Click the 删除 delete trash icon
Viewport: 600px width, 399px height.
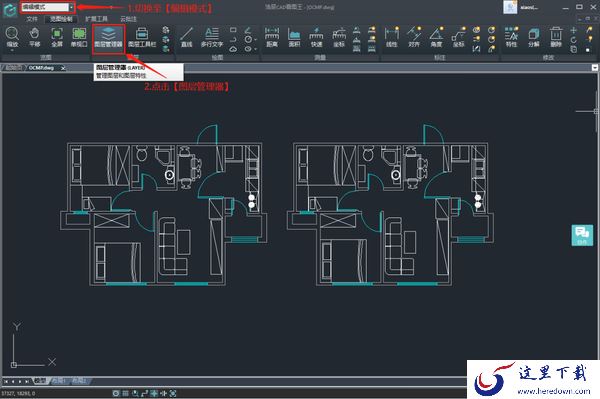tap(556, 37)
